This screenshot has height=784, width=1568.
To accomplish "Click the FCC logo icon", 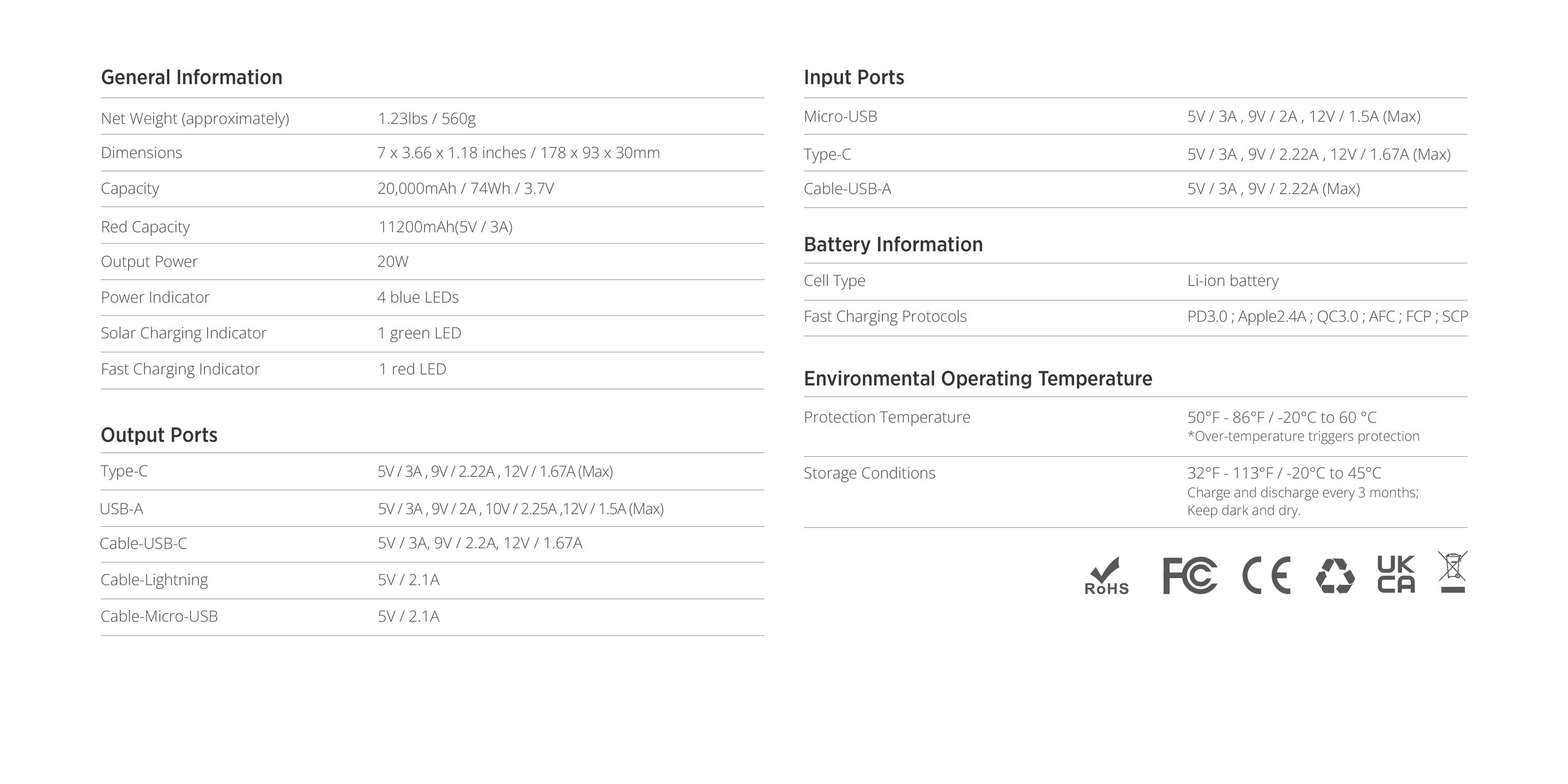I will 1190,575.
